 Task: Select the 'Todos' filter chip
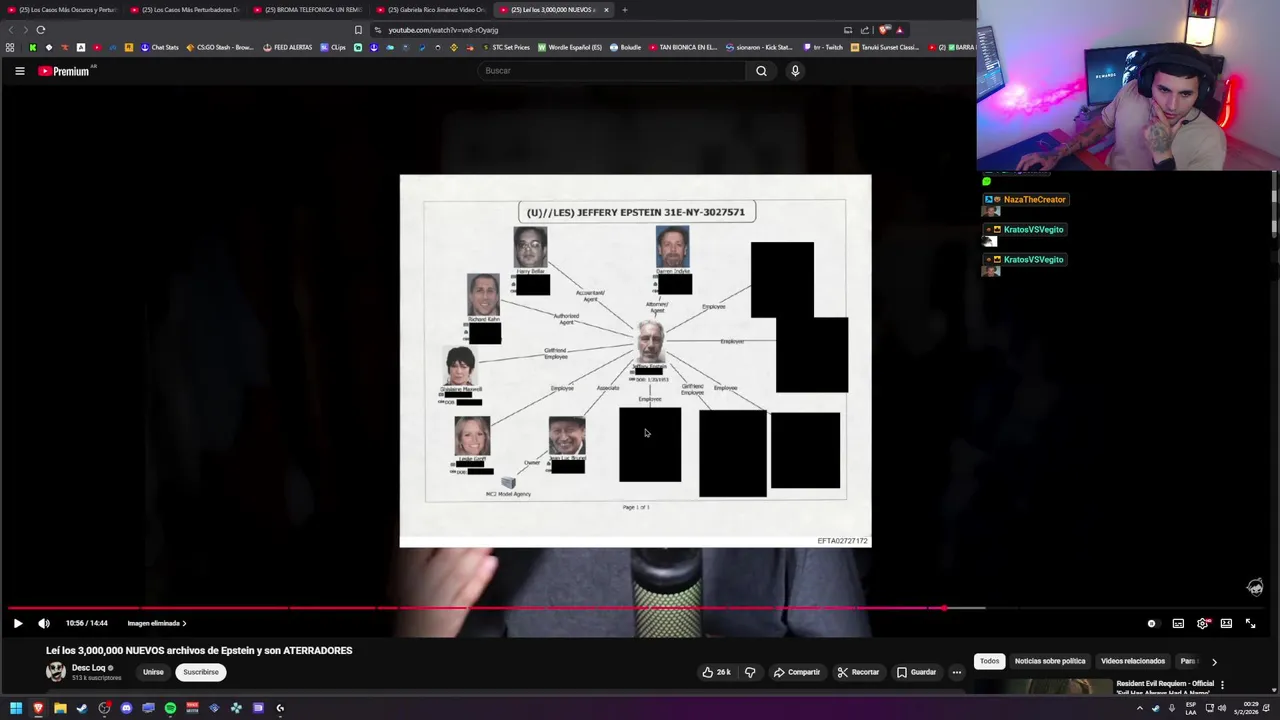(989, 661)
